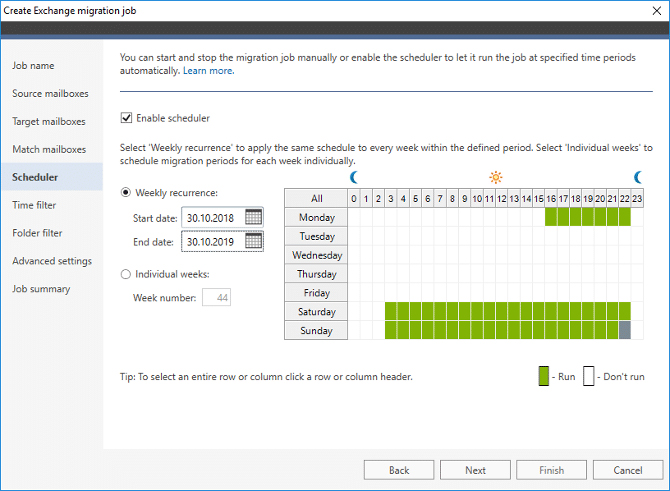Go to the Source mailboxes step
The width and height of the screenshot is (670, 491).
50,94
